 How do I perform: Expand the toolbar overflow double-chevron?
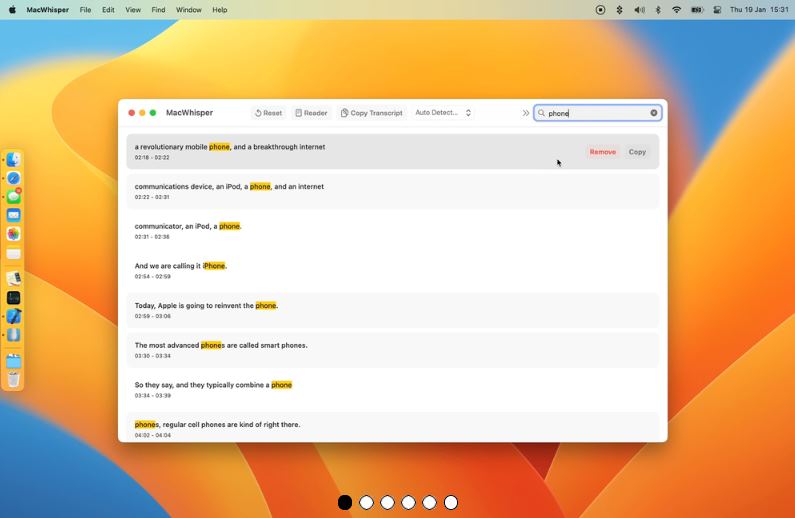click(525, 113)
